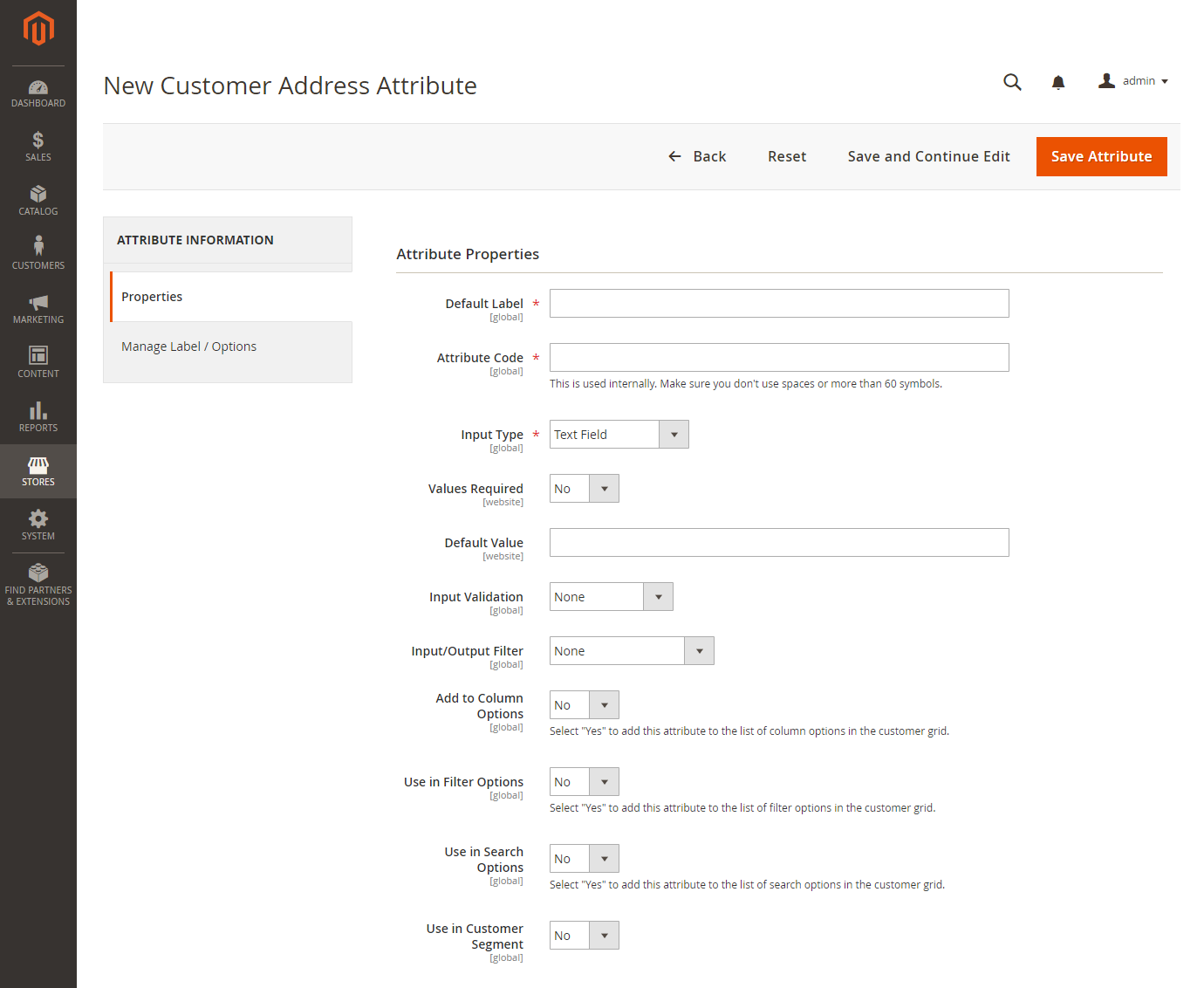Click the admin user avatar icon

1106,81
